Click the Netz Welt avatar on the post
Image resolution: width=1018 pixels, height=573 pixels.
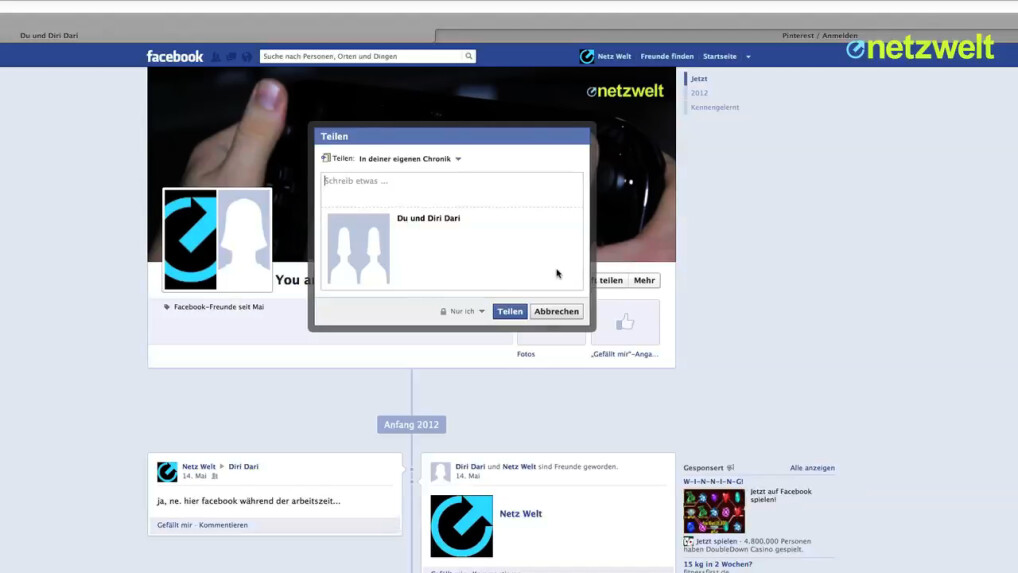click(167, 471)
